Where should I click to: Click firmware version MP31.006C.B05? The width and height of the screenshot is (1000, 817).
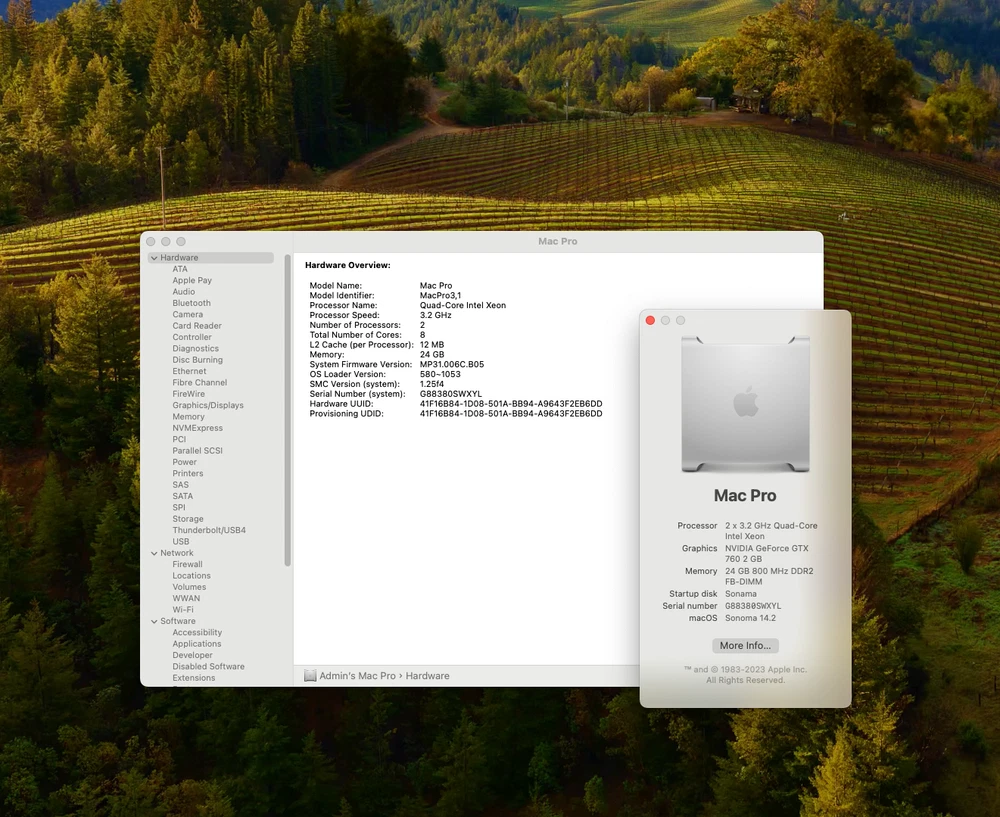coord(452,365)
